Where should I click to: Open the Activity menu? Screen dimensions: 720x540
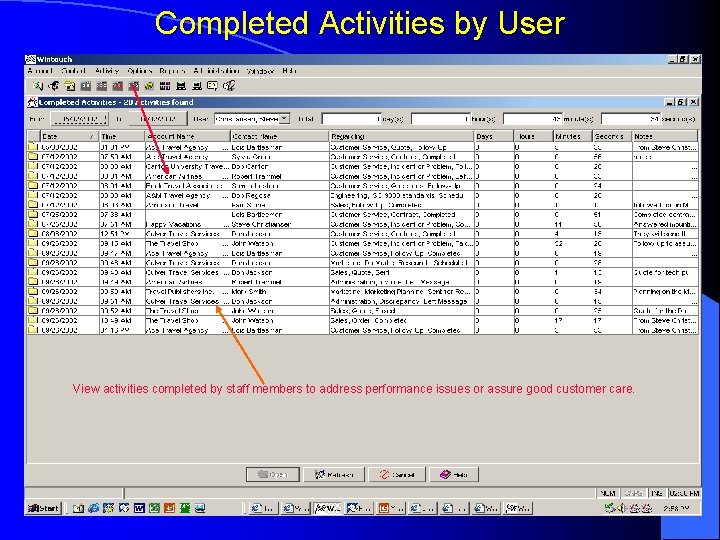[107, 71]
